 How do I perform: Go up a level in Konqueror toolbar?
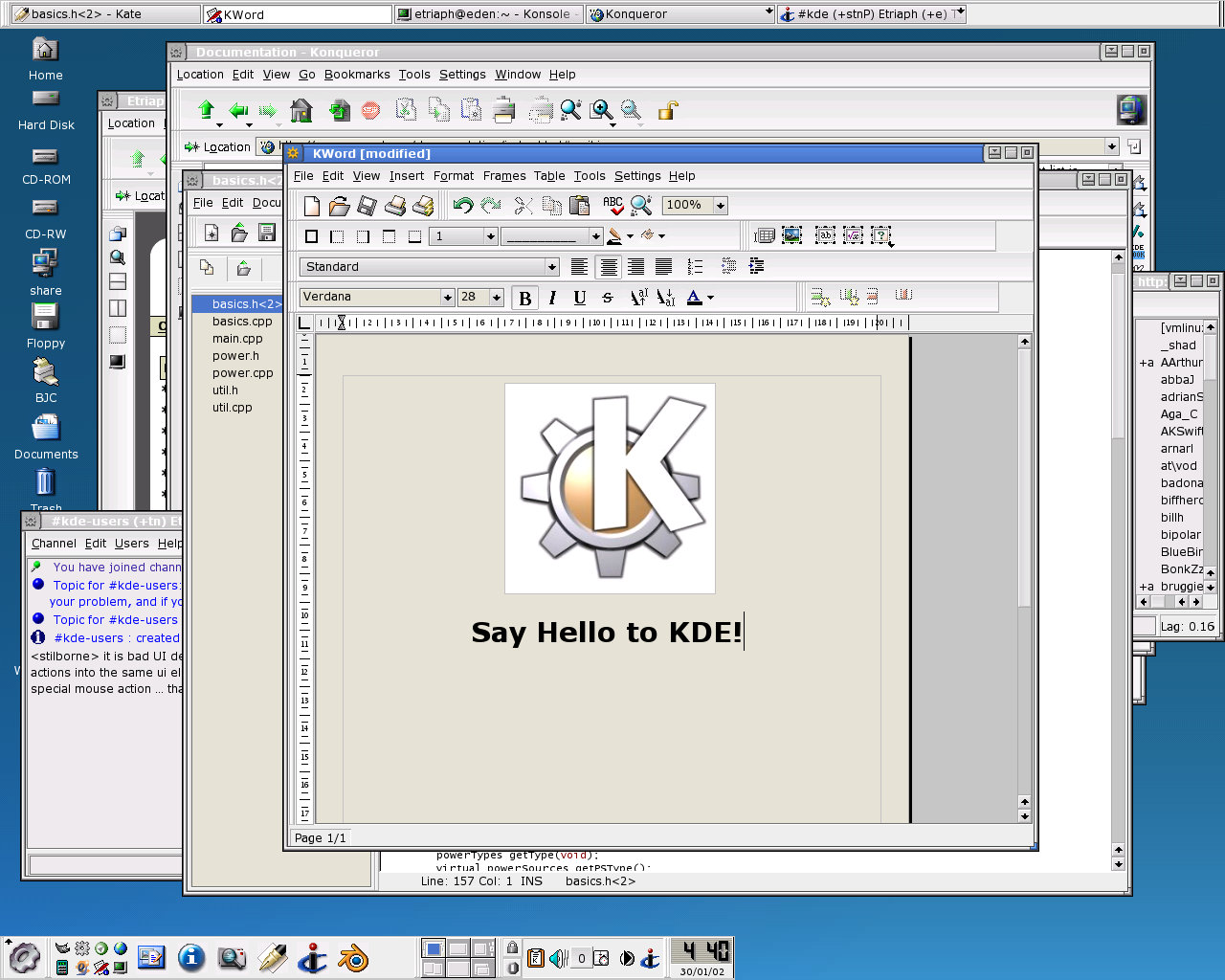point(206,111)
